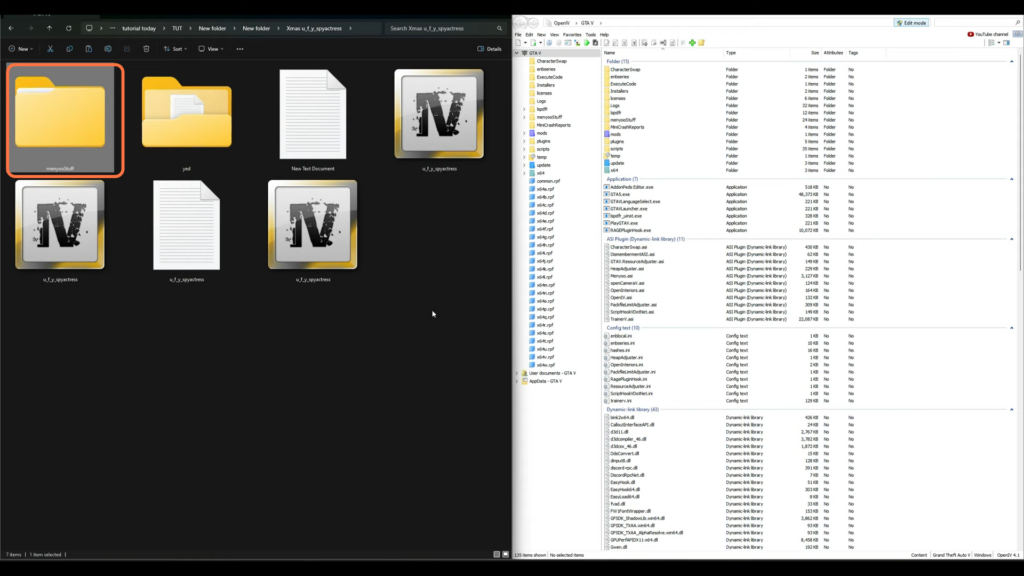Viewport: 1024px width, 576px height.
Task: Rename the selected item in File Explorer
Action: (108, 49)
